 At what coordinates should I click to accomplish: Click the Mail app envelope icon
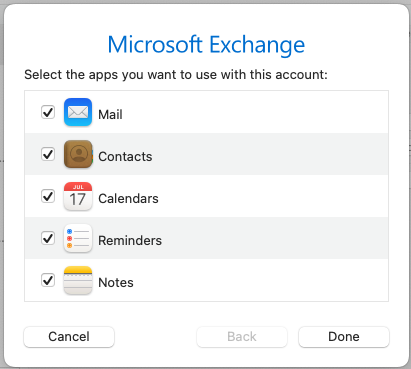pyautogui.click(x=78, y=112)
